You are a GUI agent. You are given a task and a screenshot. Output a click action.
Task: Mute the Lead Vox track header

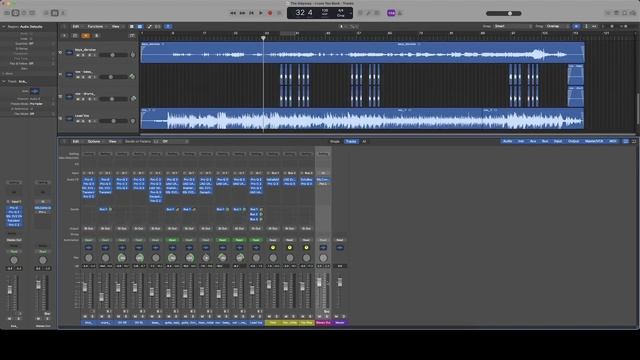coord(78,121)
